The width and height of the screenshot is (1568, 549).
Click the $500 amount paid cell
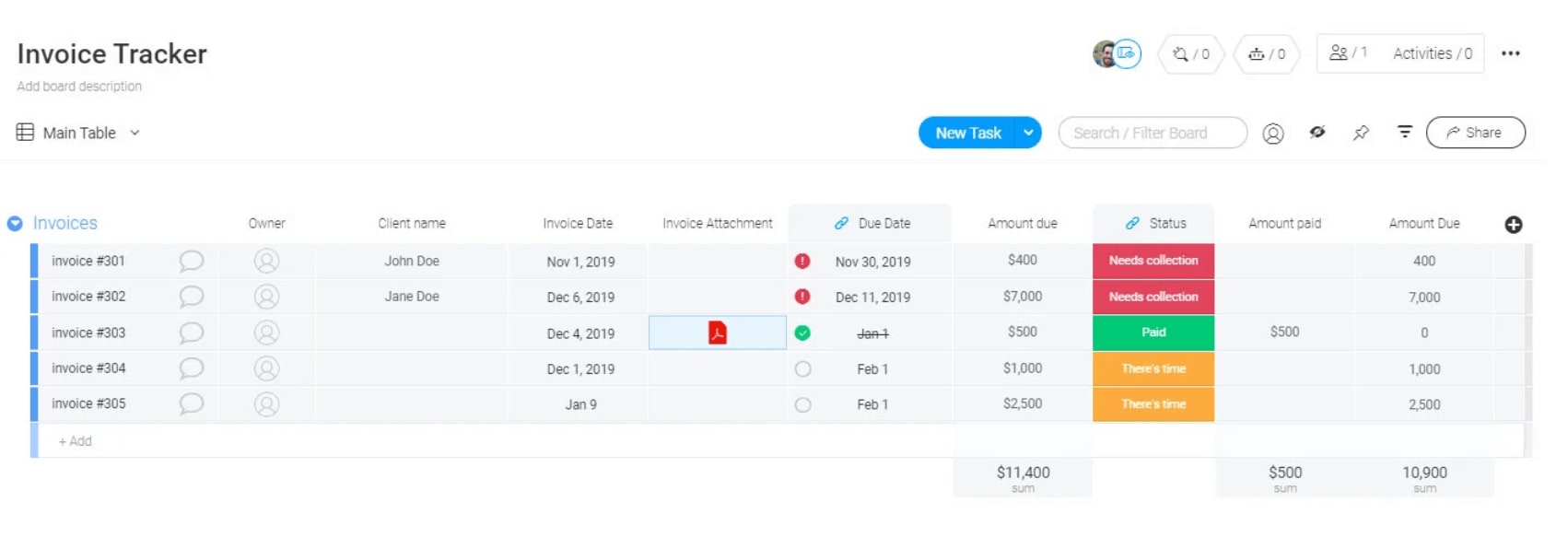(x=1284, y=332)
